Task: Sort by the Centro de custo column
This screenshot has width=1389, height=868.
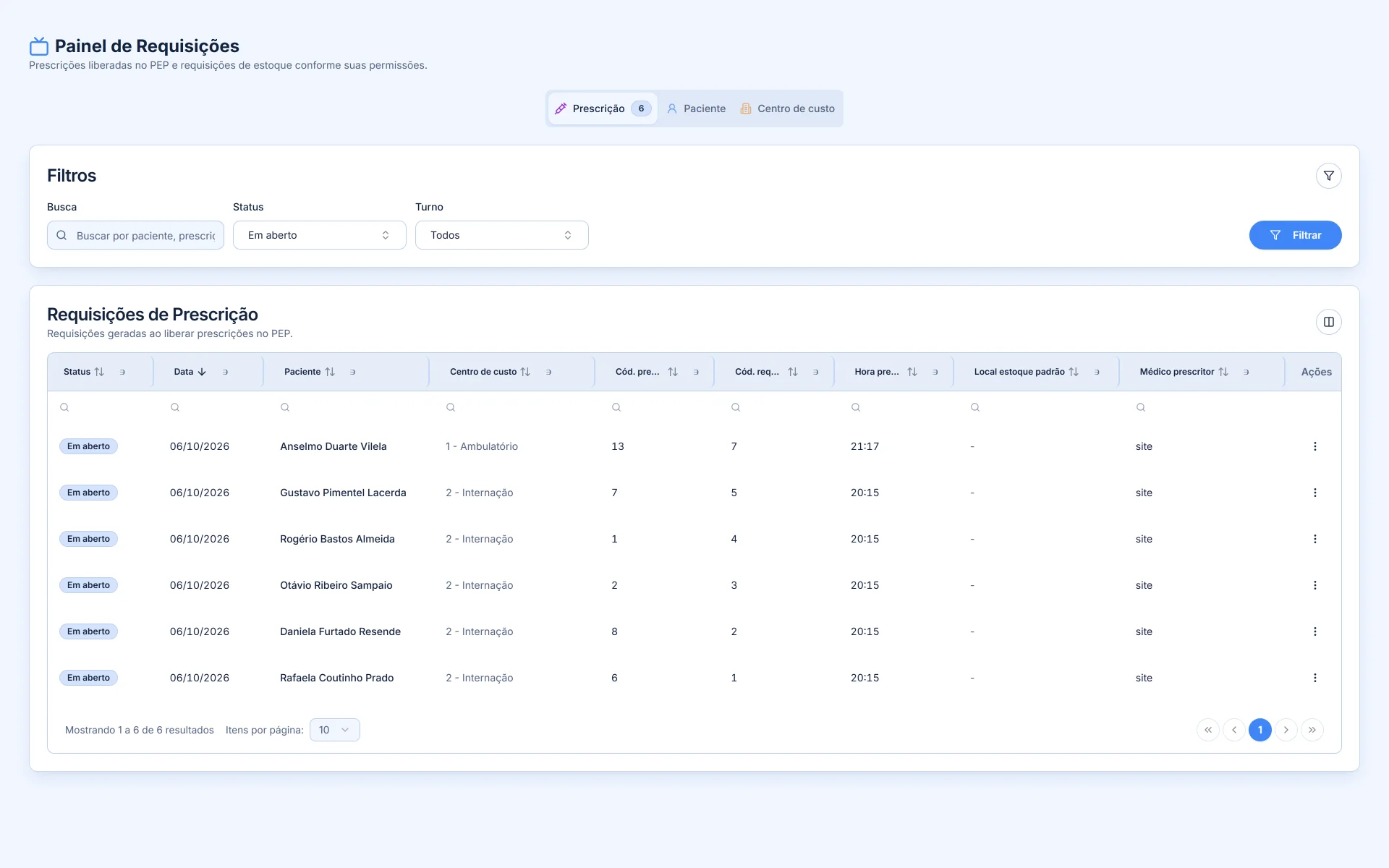Action: point(525,372)
